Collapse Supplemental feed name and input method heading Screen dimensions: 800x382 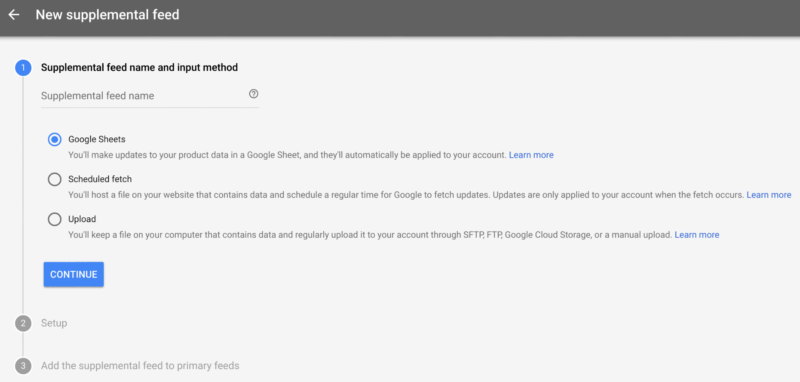(139, 67)
